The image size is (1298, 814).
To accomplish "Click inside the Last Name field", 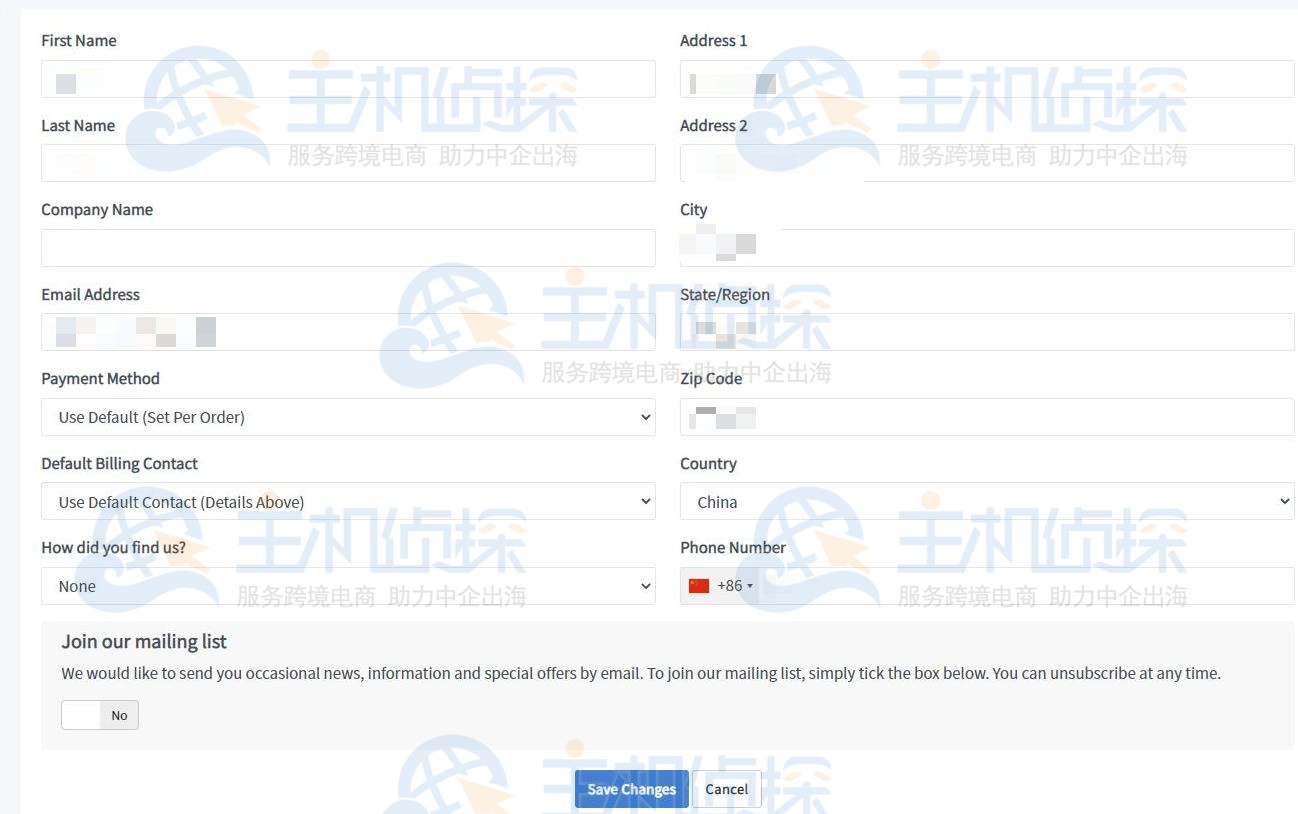I will (x=347, y=162).
